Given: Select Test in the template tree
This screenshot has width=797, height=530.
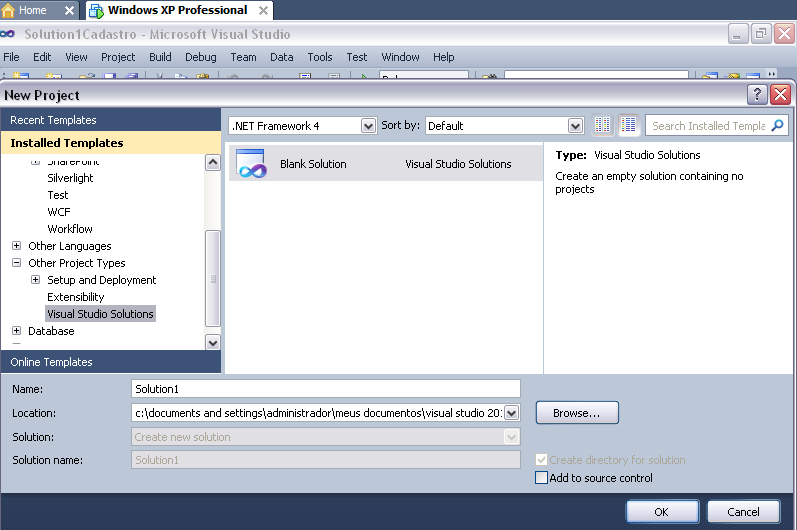Looking at the screenshot, I should click(x=57, y=195).
